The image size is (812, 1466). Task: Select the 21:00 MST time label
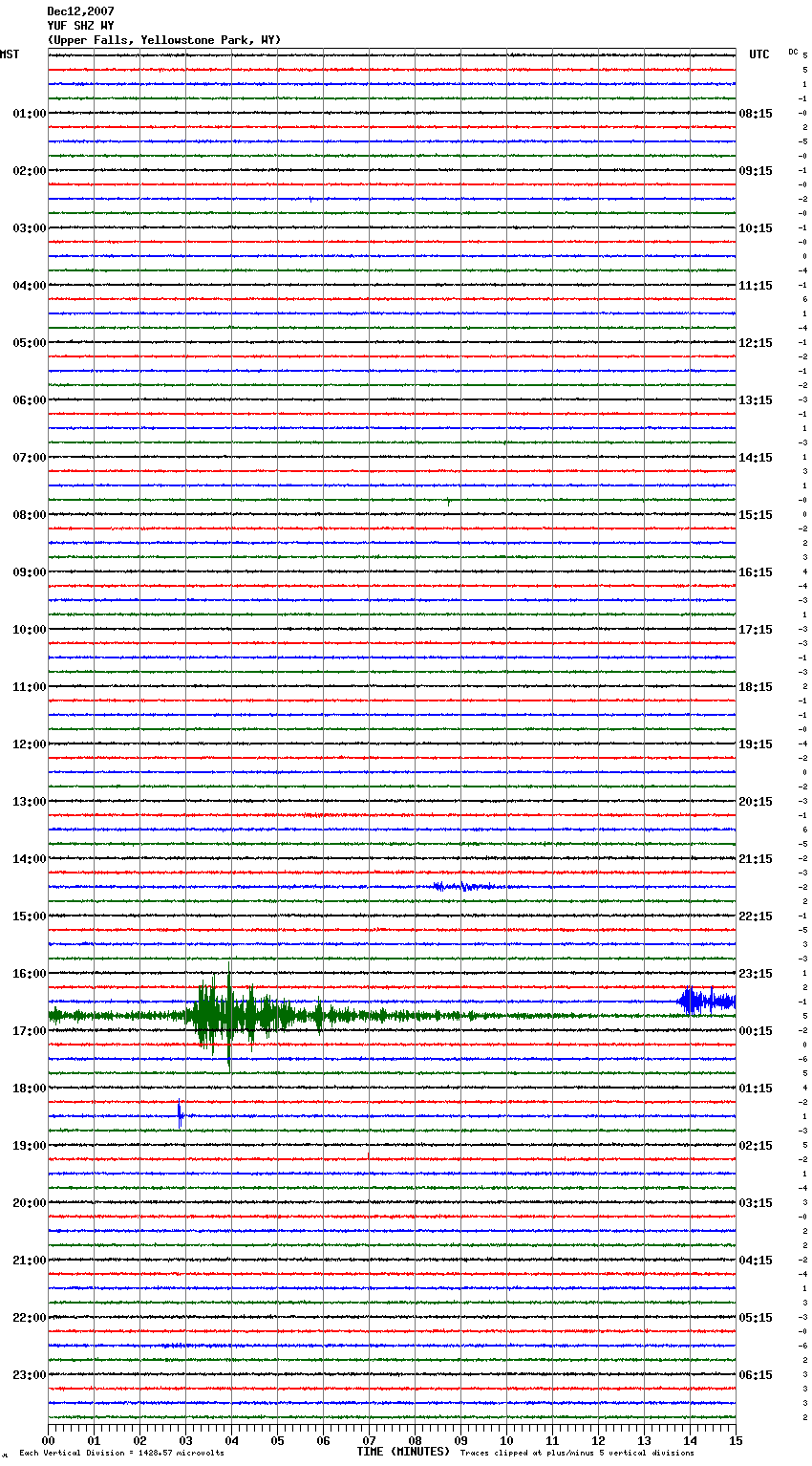coord(29,1261)
